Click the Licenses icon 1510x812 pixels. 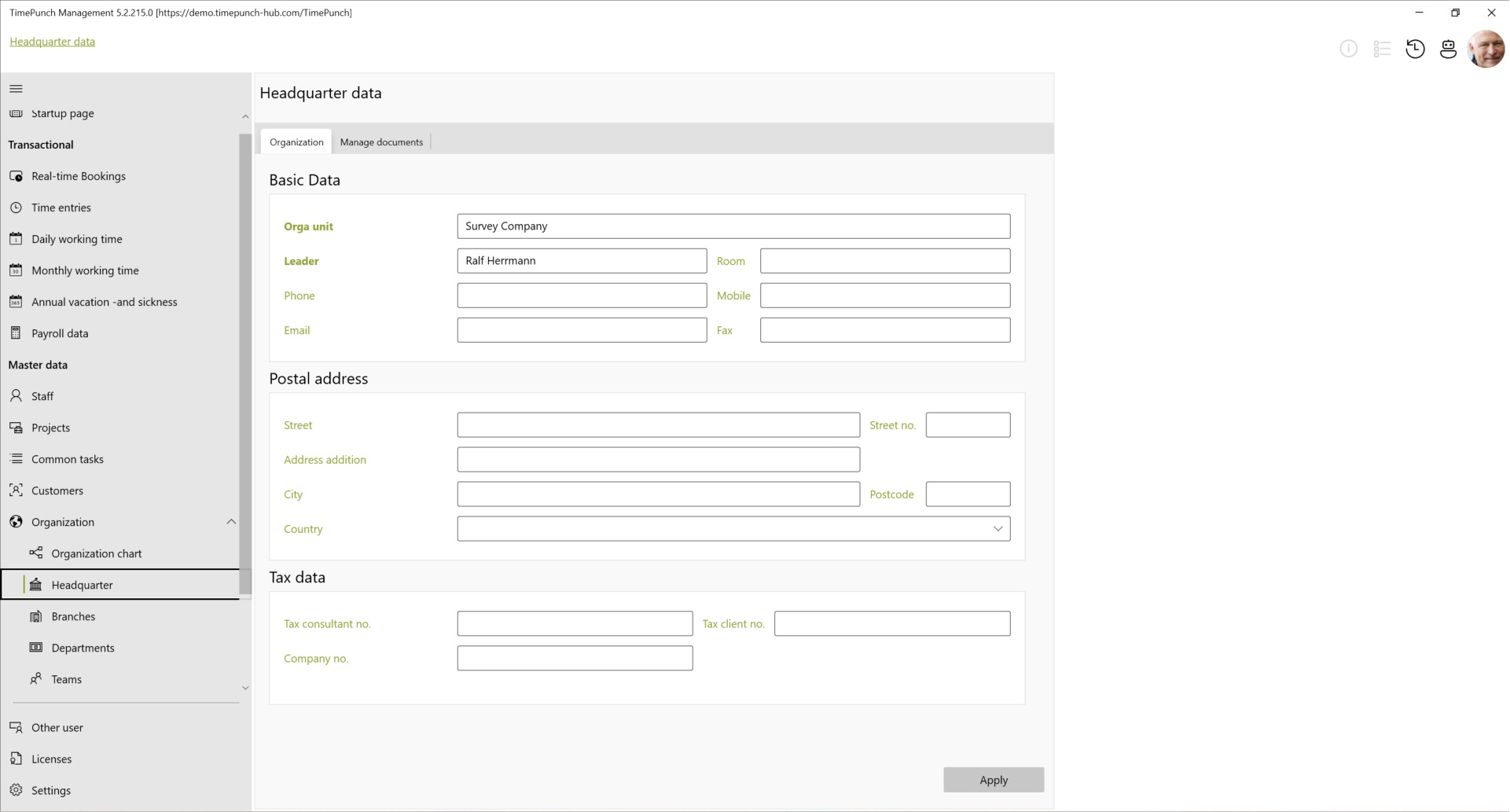16,759
